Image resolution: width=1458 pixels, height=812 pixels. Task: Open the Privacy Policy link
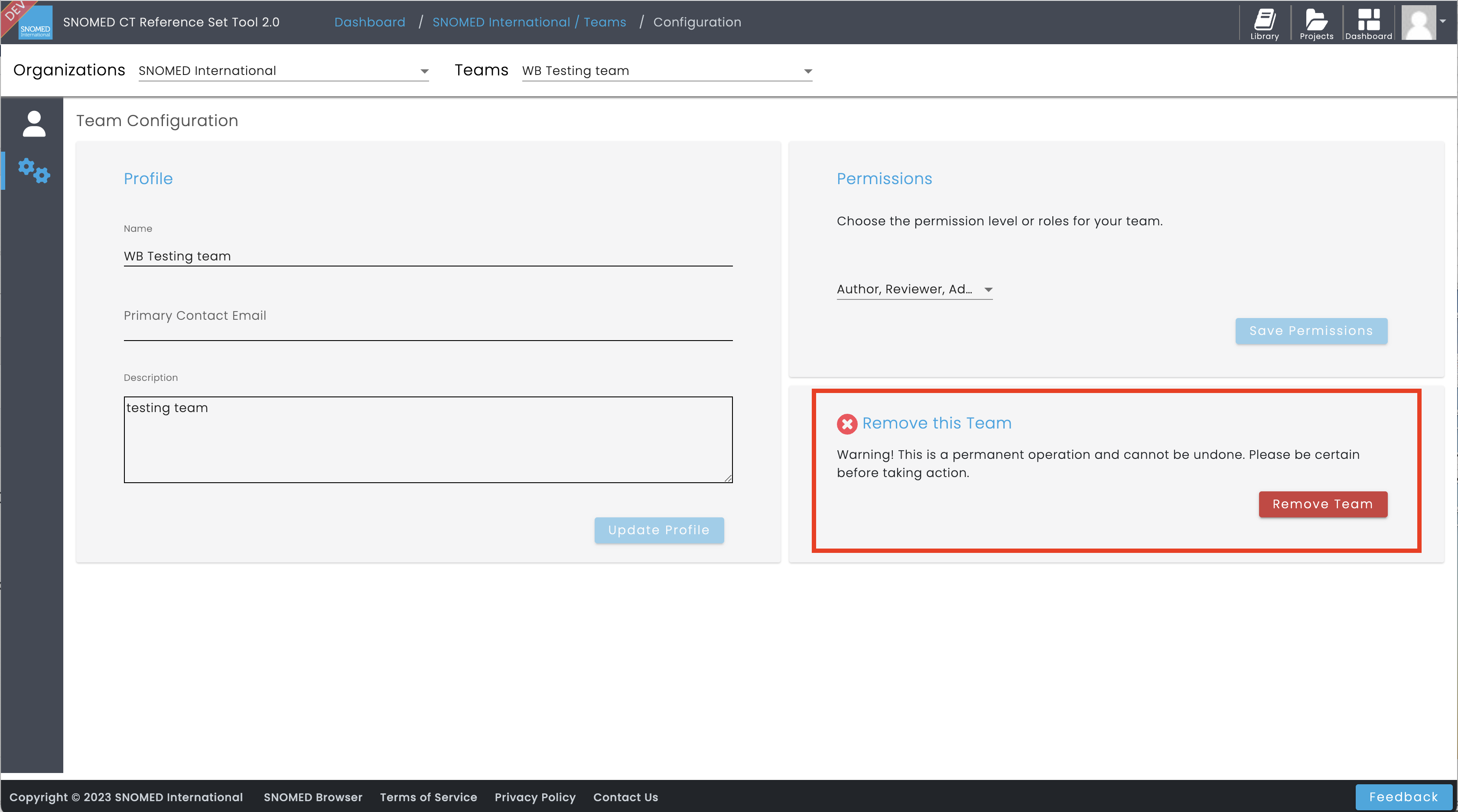point(535,797)
